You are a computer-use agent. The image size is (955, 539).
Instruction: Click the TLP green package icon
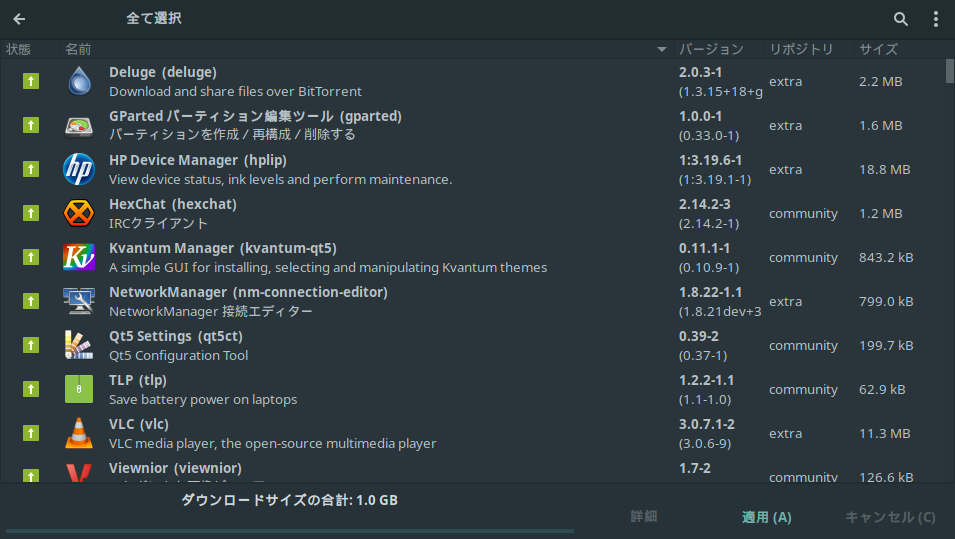79,389
